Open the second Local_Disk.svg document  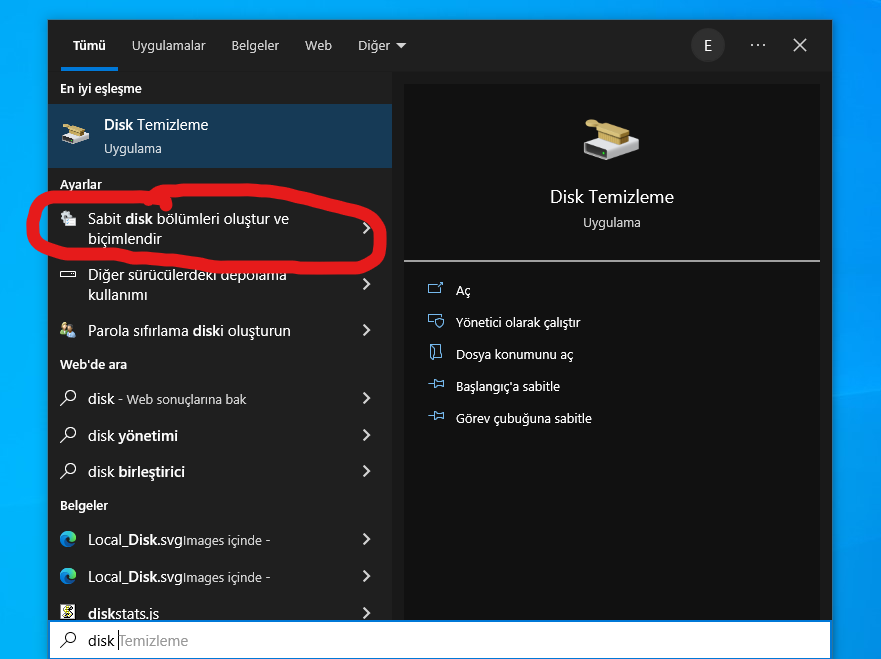[x=220, y=577]
